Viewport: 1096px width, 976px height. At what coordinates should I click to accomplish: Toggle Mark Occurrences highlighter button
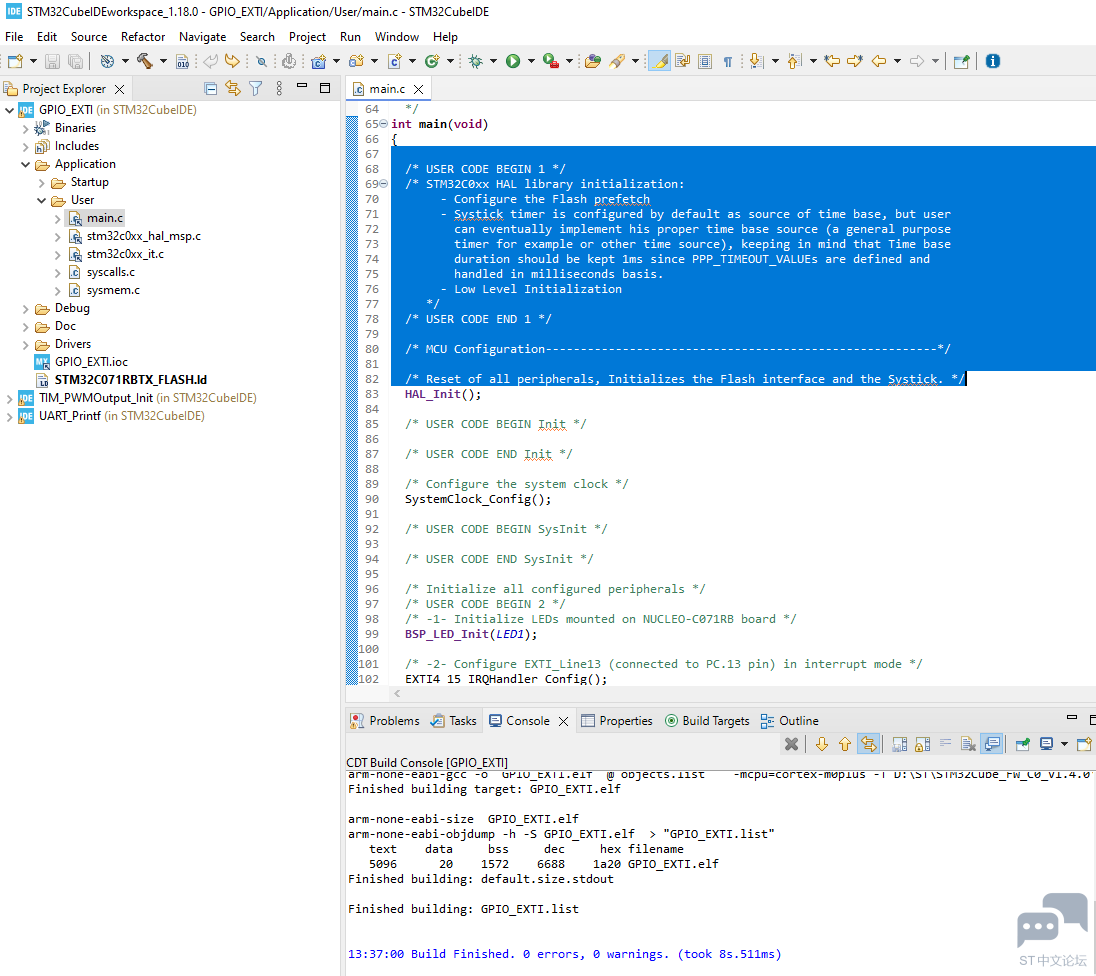click(660, 62)
